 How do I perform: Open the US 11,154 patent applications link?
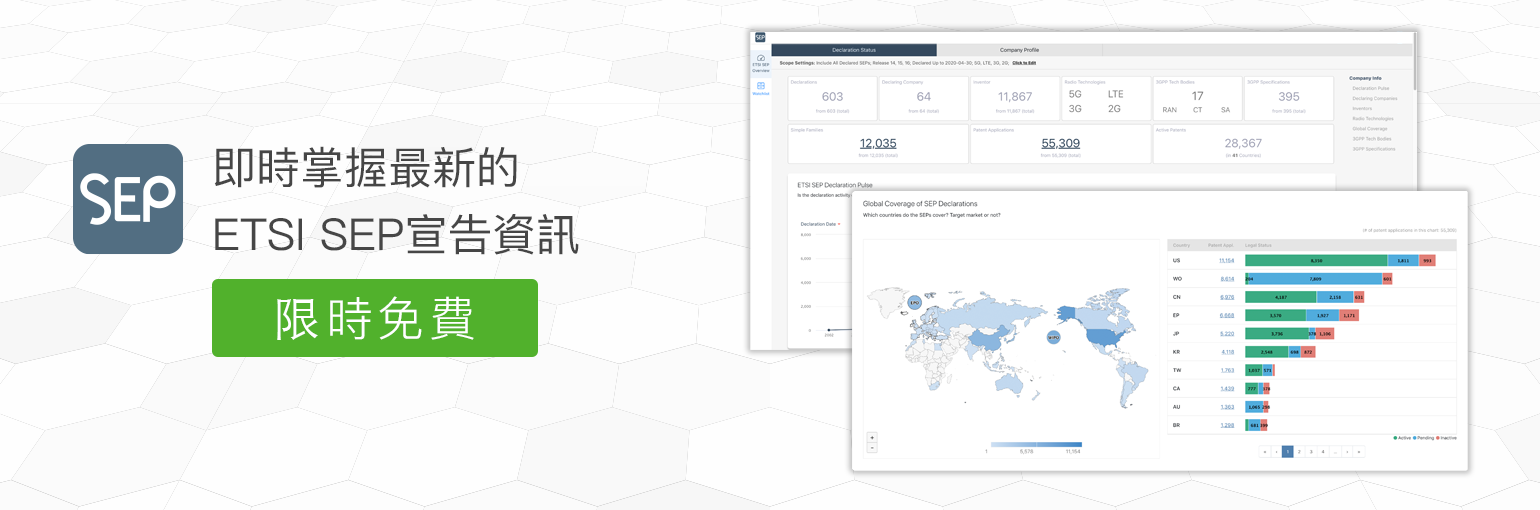[1227, 260]
